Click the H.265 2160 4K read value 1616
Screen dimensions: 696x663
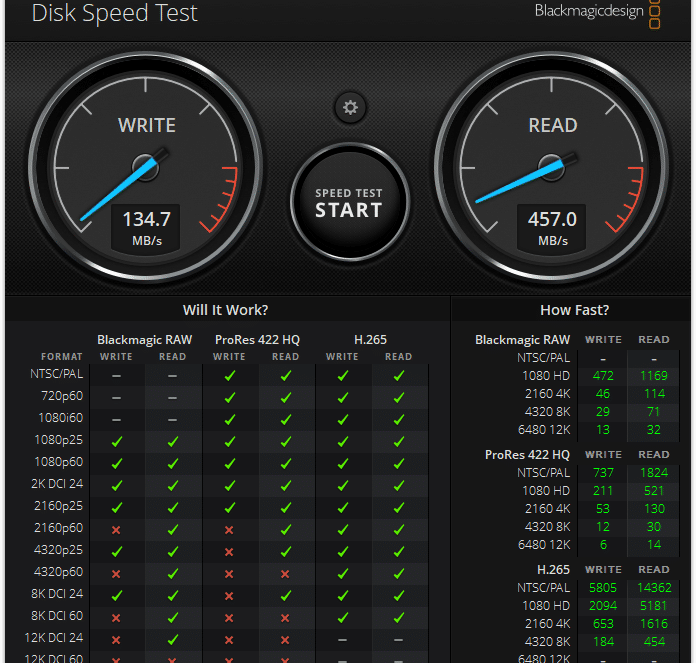pyautogui.click(x=654, y=624)
